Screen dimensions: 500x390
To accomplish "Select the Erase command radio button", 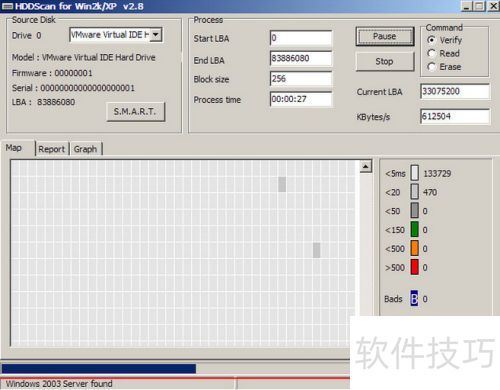I will pyautogui.click(x=431, y=67).
